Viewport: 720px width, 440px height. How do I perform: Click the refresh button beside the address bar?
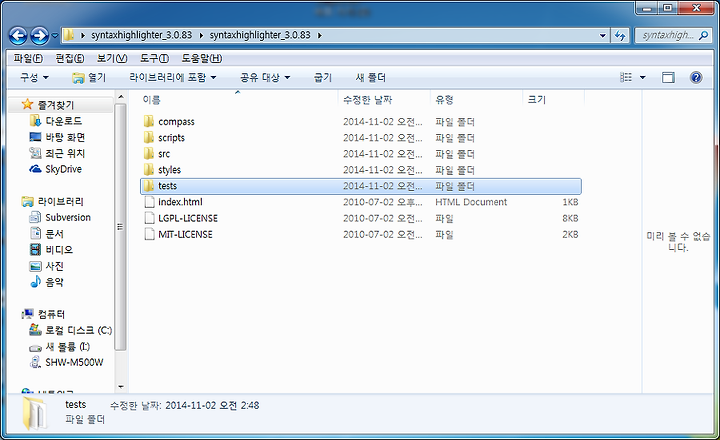(x=620, y=35)
